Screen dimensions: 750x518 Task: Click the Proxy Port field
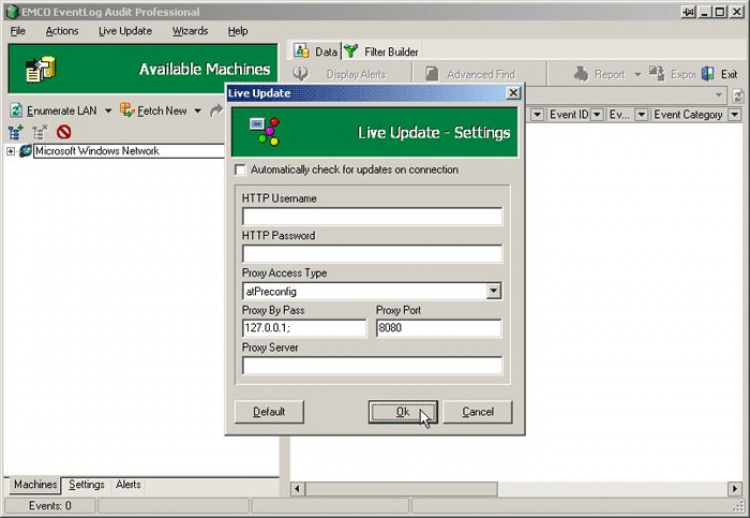click(x=439, y=328)
